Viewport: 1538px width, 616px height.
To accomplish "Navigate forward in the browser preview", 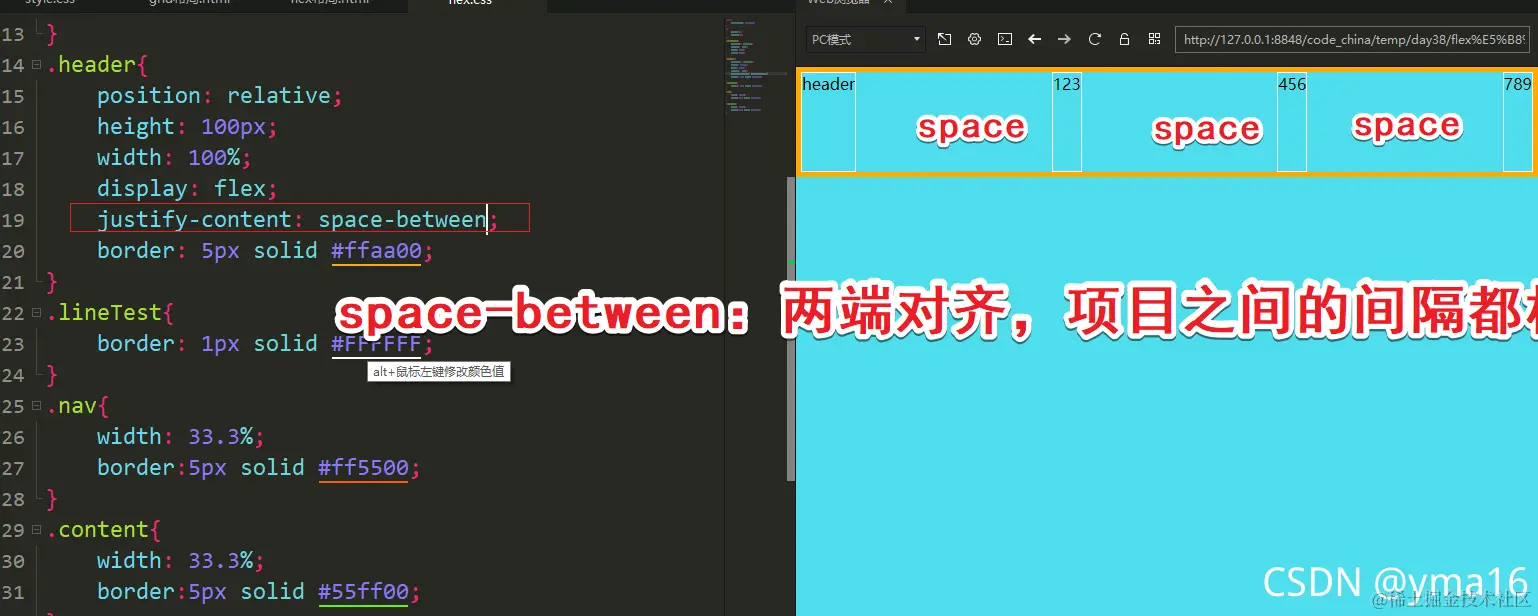I will pyautogui.click(x=1064, y=39).
